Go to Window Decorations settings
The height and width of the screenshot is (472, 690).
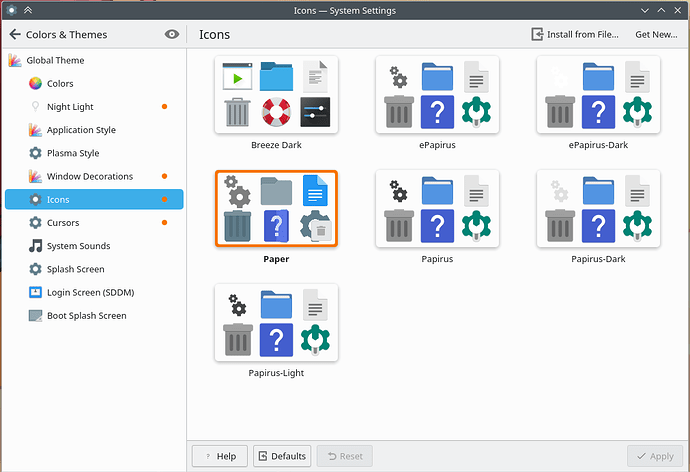click(89, 176)
